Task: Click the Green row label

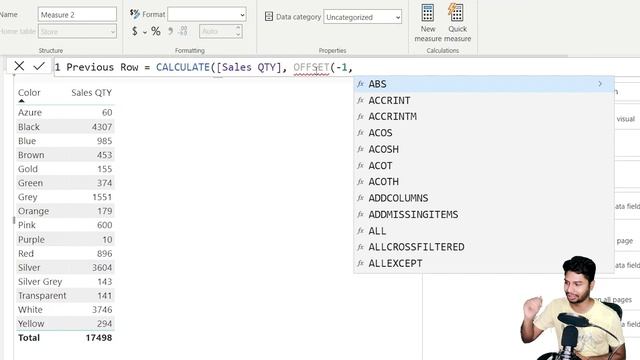Action: [30, 183]
